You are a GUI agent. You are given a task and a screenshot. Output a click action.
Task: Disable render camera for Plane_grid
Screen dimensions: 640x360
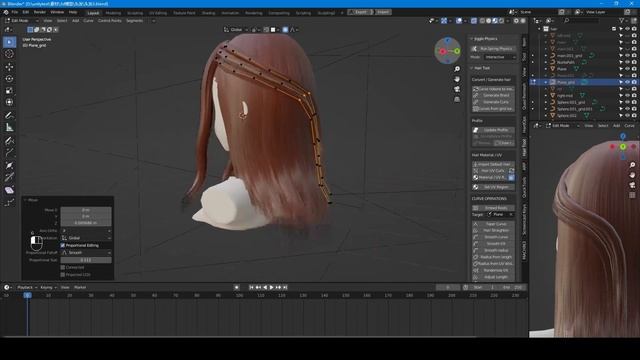click(x=634, y=82)
